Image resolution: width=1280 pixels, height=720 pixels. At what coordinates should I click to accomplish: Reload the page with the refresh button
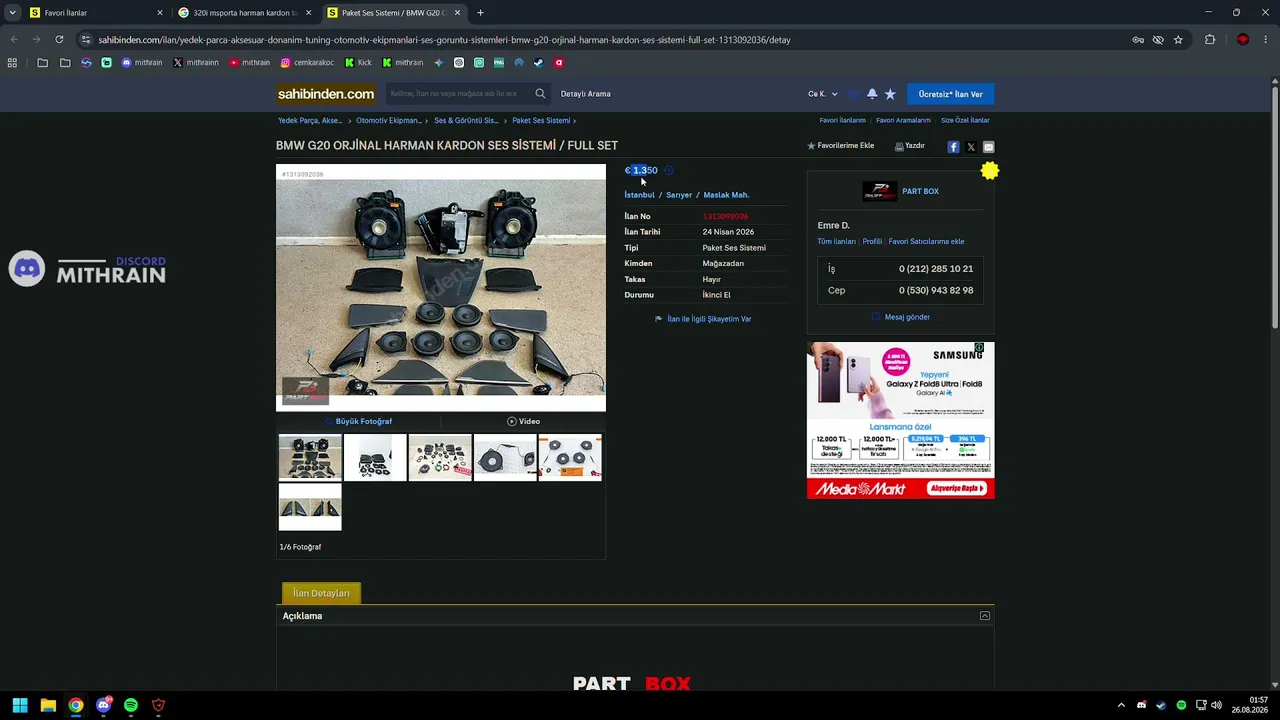59,40
